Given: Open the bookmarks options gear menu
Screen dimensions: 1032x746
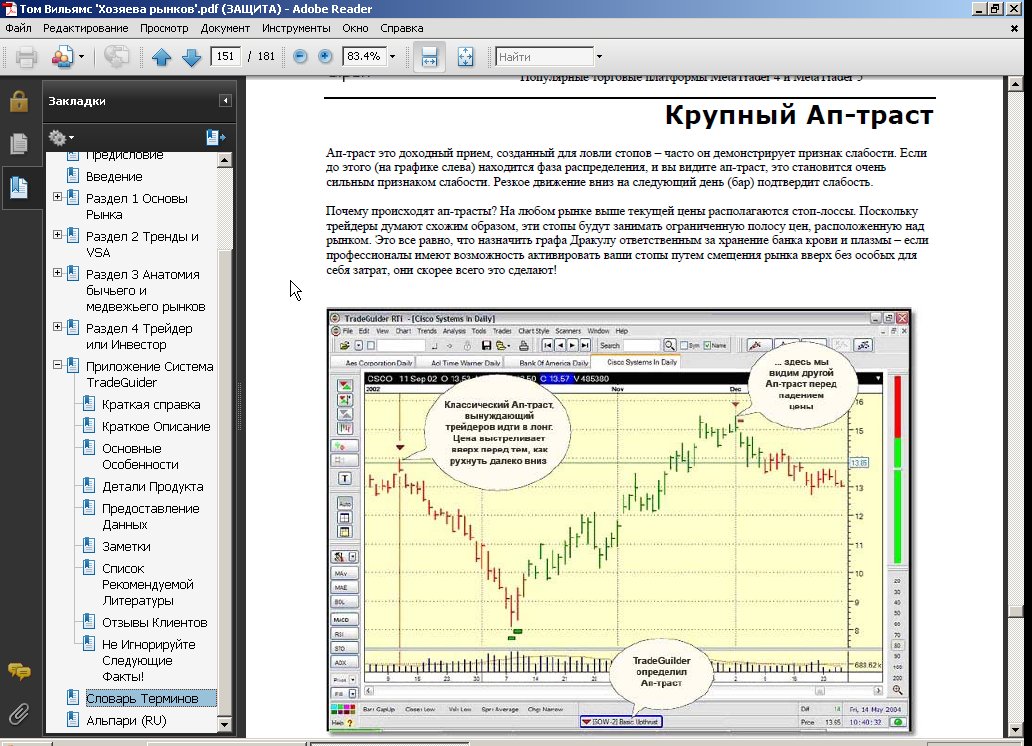Looking at the screenshot, I should pos(60,137).
